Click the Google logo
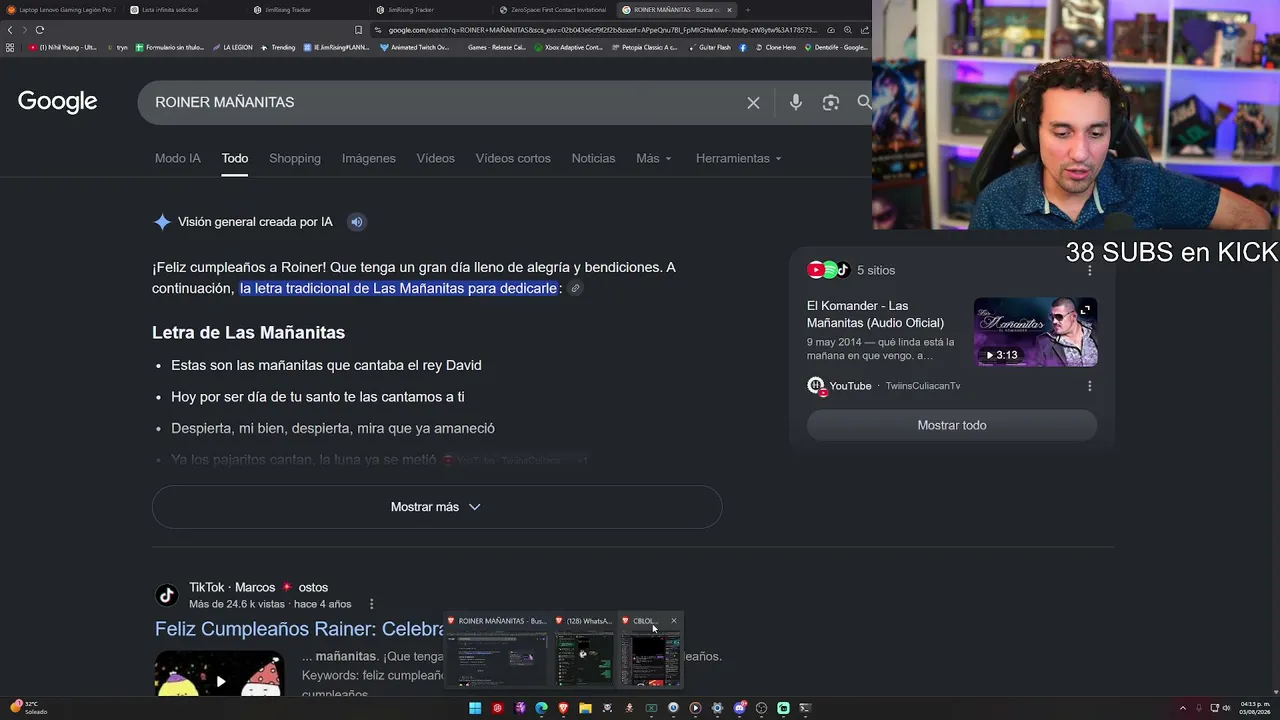Image resolution: width=1280 pixels, height=720 pixels. click(57, 102)
